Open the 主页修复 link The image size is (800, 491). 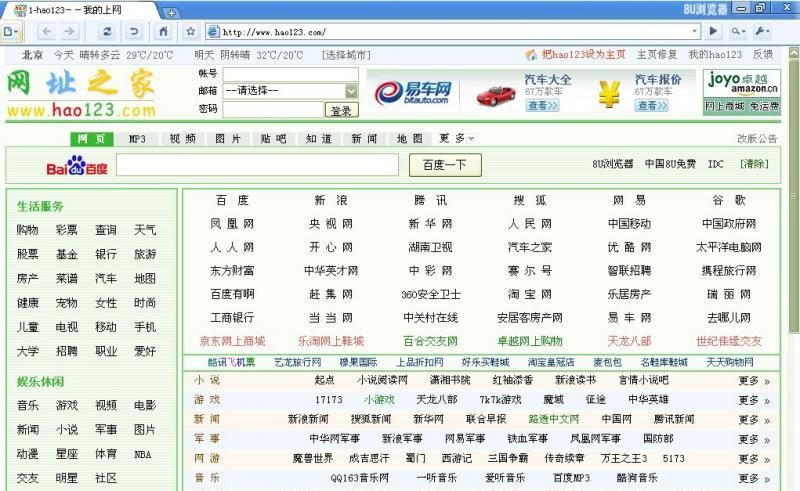point(657,54)
